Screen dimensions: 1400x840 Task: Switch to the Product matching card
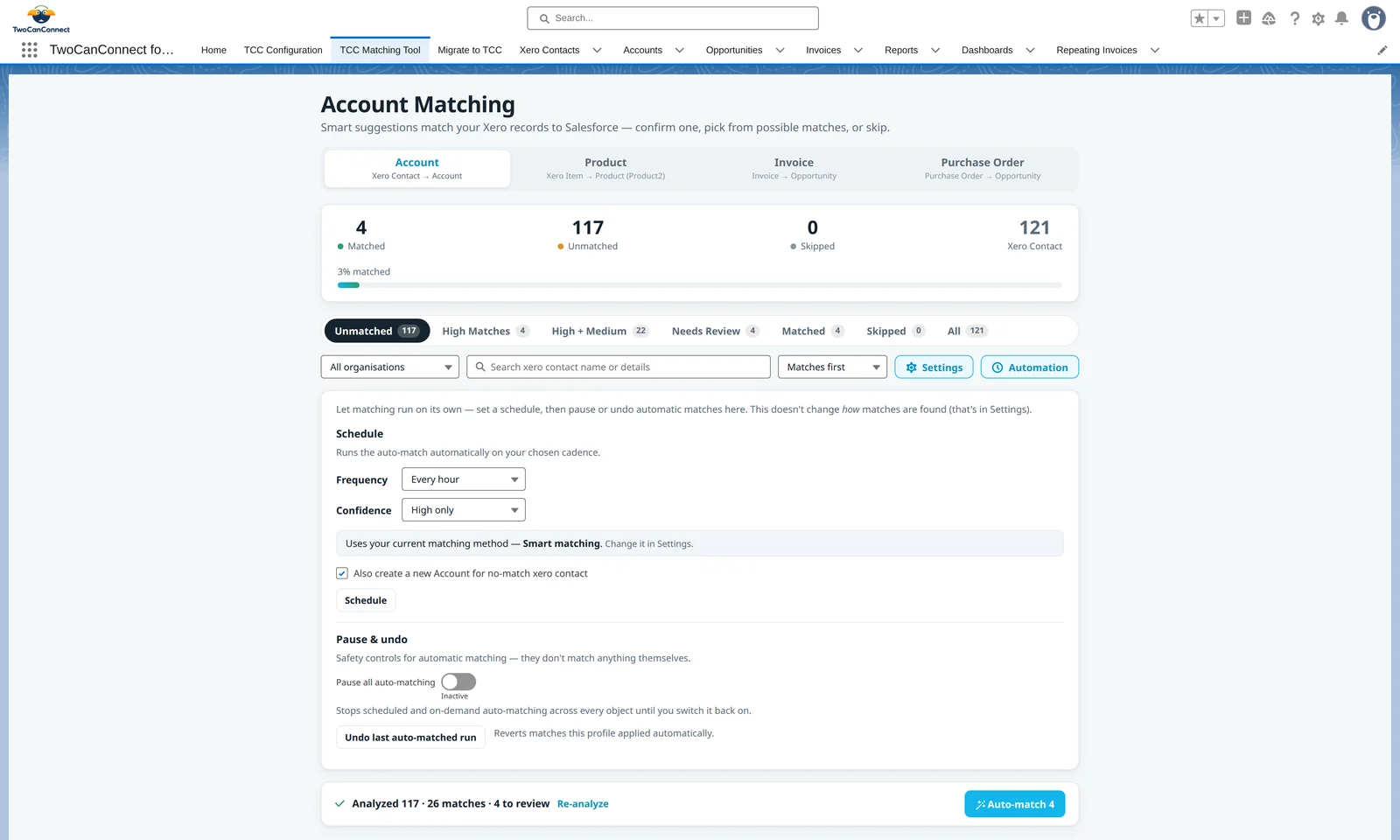tap(605, 169)
